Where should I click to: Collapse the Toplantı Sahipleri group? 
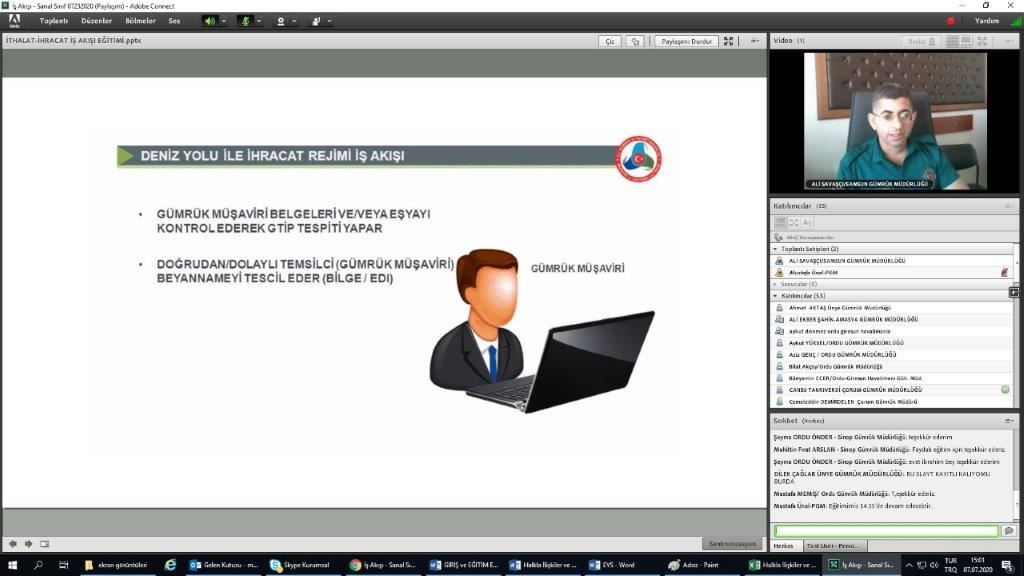pos(776,248)
